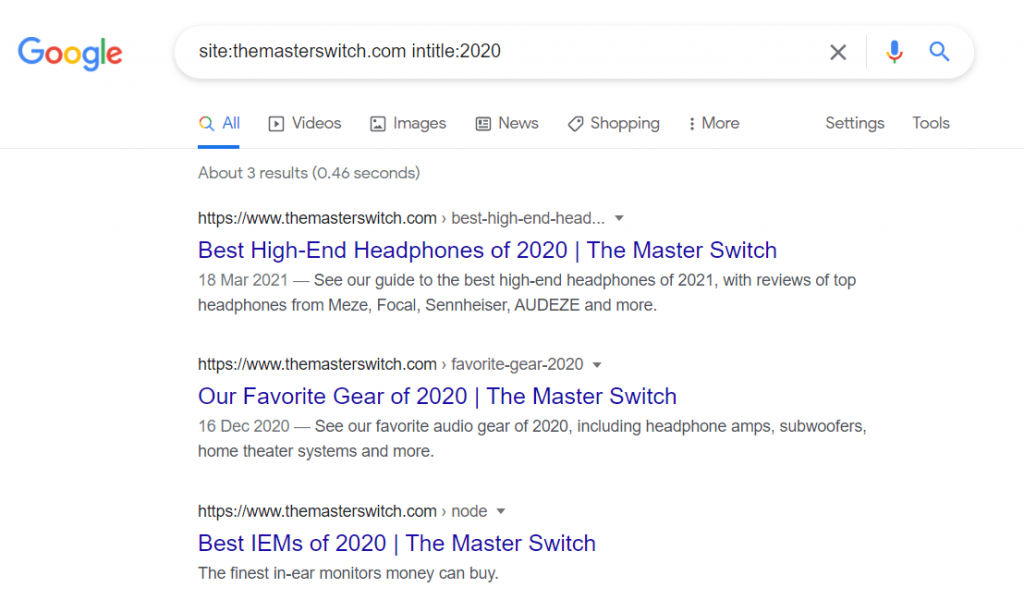
Task: Expand the More search categories menu
Action: click(714, 124)
